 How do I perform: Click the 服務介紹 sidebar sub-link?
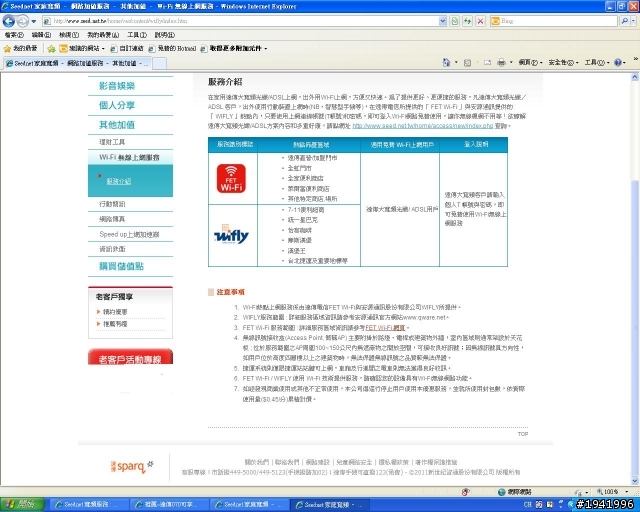[119, 181]
